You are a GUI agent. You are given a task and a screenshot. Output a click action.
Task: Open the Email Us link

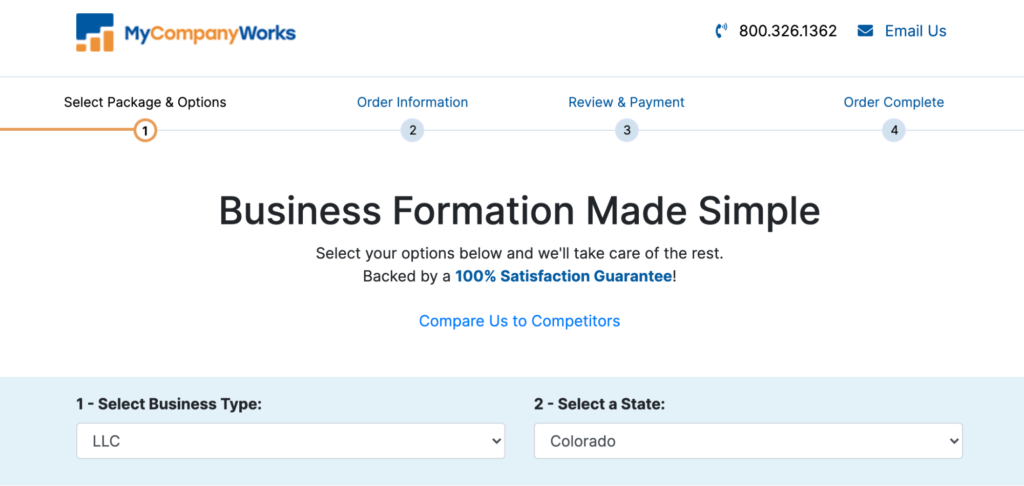tap(915, 31)
